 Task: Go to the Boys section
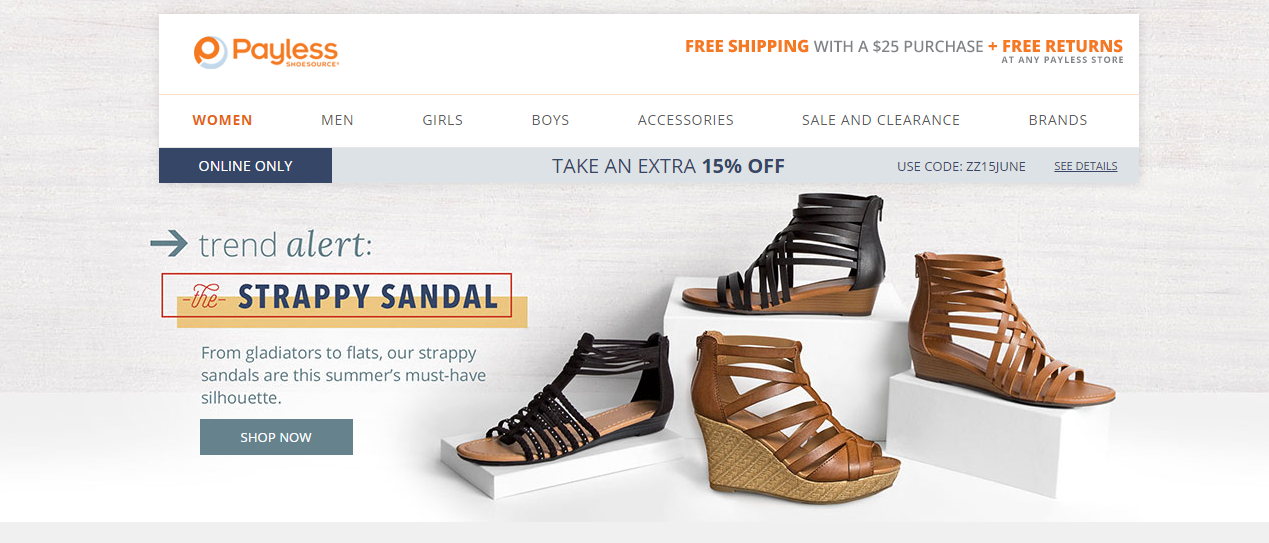[x=550, y=120]
